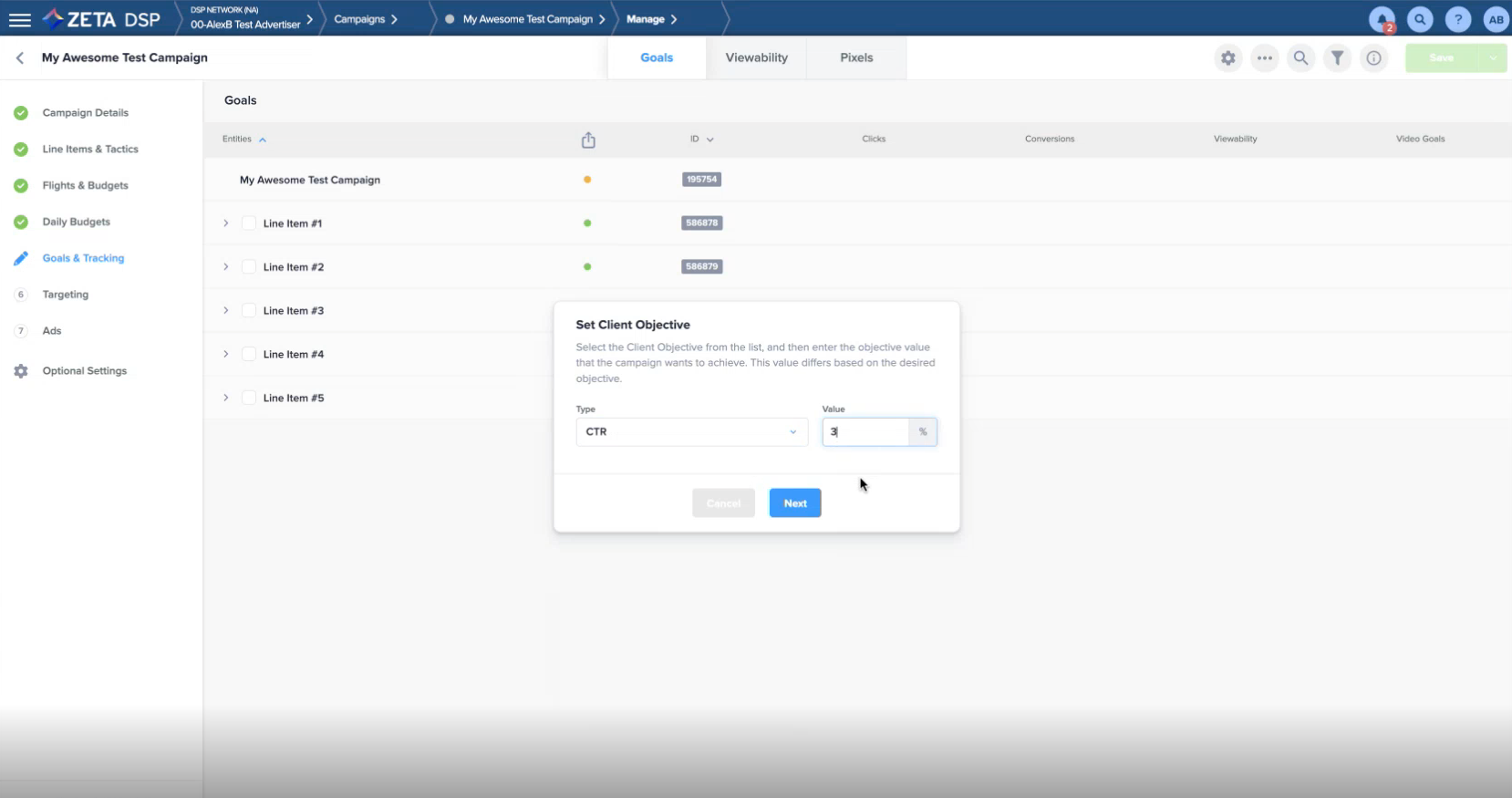1512x798 pixels.
Task: Switch to the Viewability tab
Action: (756, 57)
